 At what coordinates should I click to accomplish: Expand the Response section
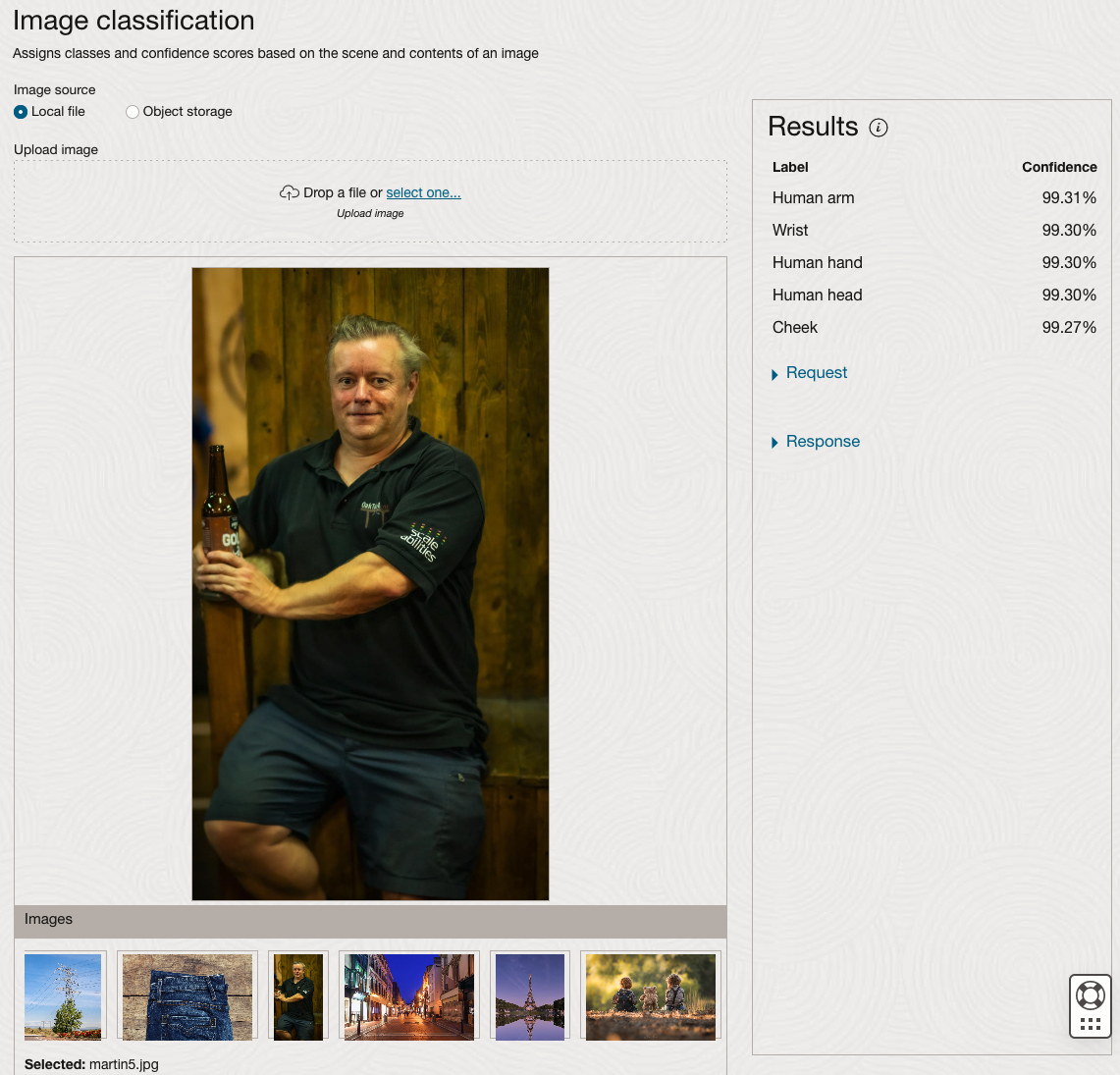(822, 442)
